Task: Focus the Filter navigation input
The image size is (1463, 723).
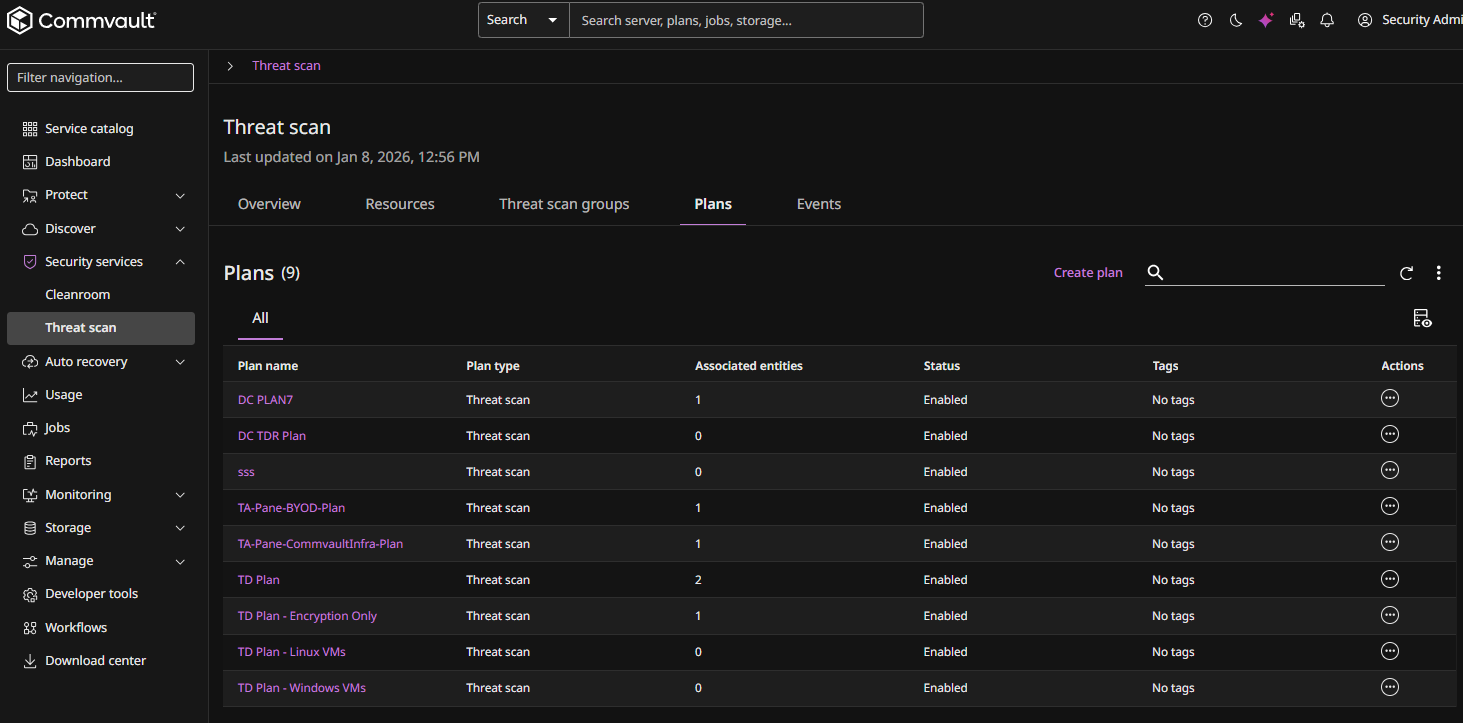Action: point(100,77)
